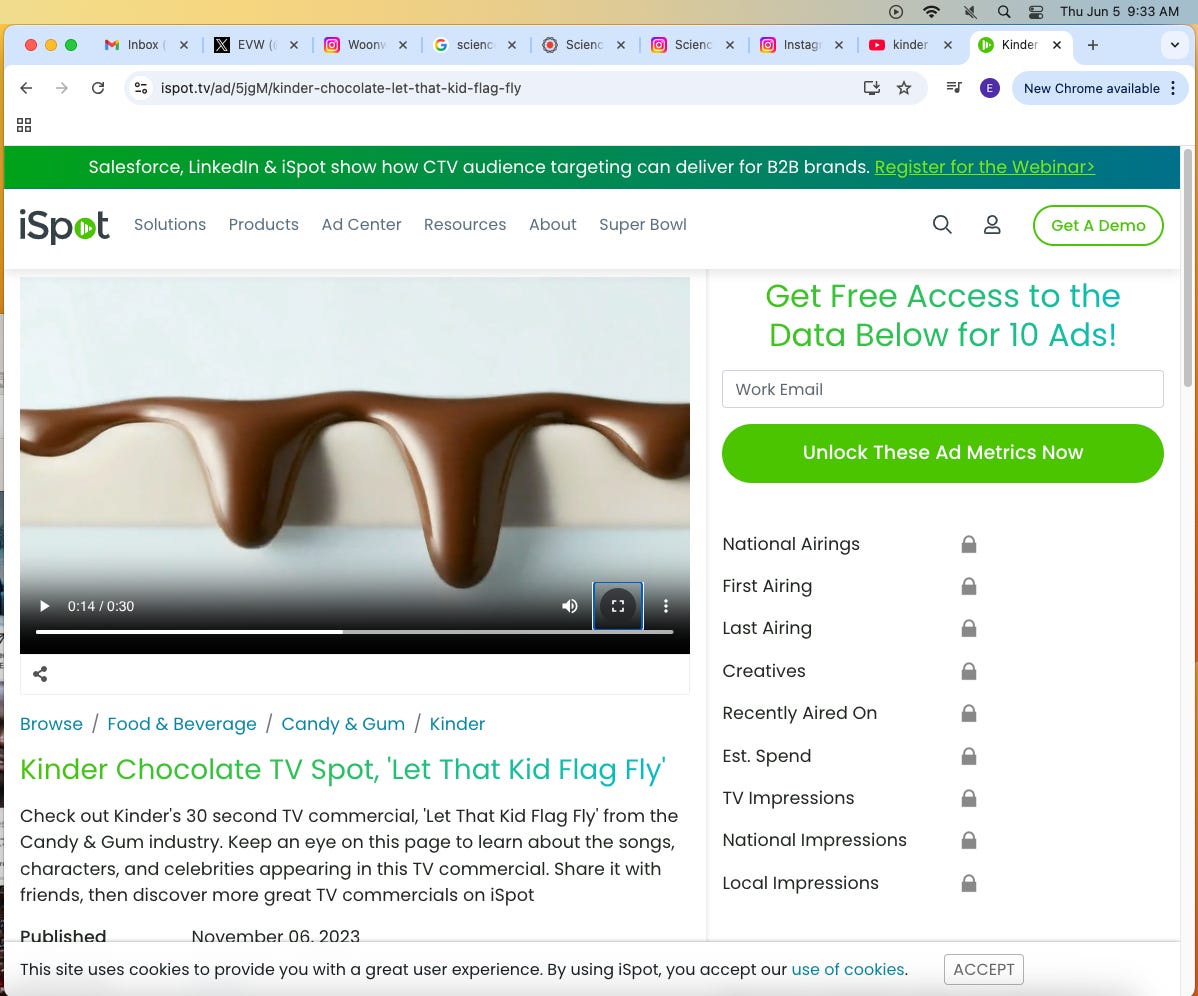The width and height of the screenshot is (1198, 996).
Task: Open the Chrome profile E avatar
Action: pos(989,88)
